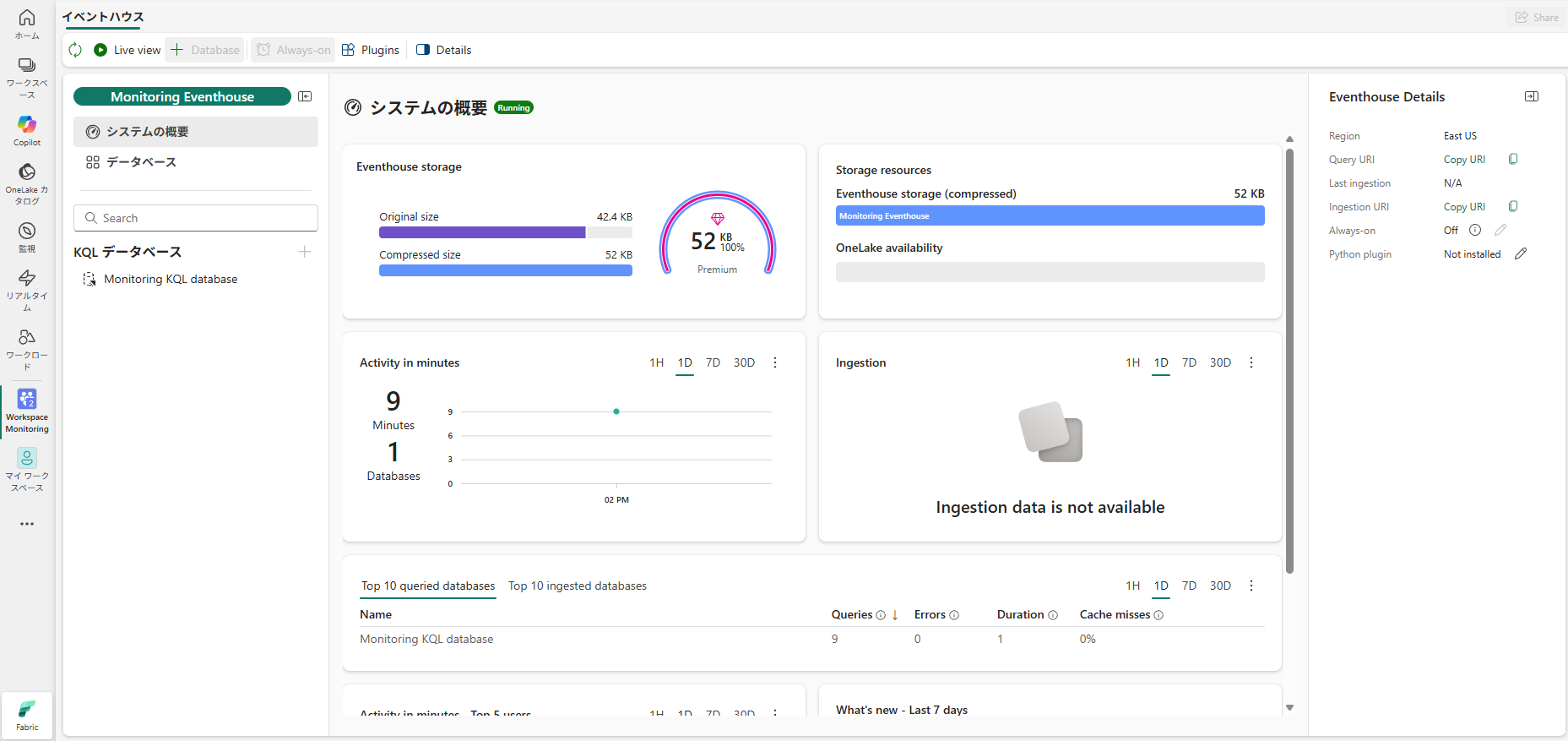Open more options for Ingestion card
The height and width of the screenshot is (741, 1568).
coord(1251,362)
